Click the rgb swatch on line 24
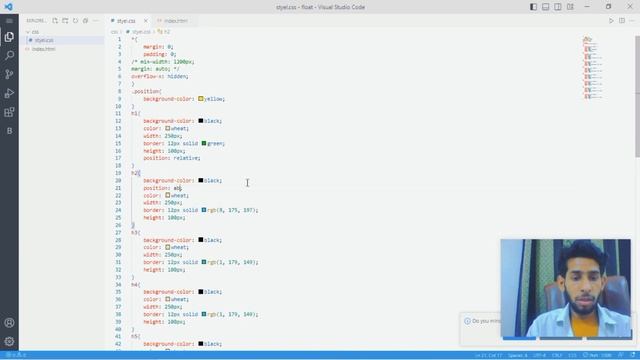This screenshot has width=640, height=360. pyautogui.click(x=204, y=210)
